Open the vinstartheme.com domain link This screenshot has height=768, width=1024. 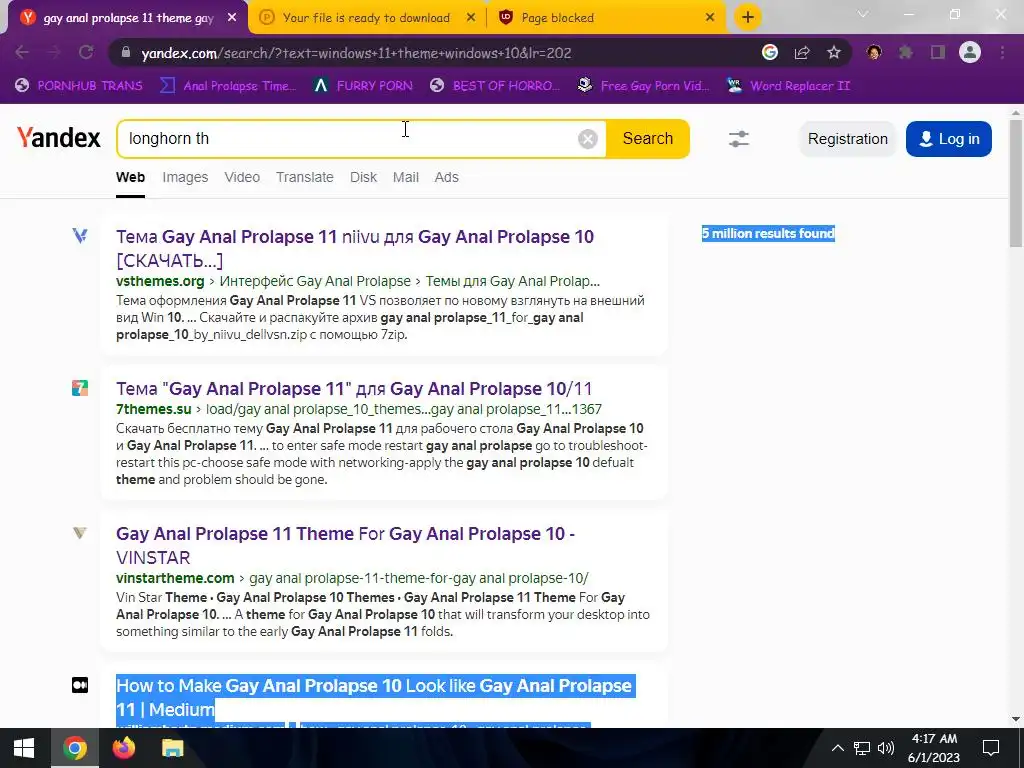pyautogui.click(x=175, y=579)
